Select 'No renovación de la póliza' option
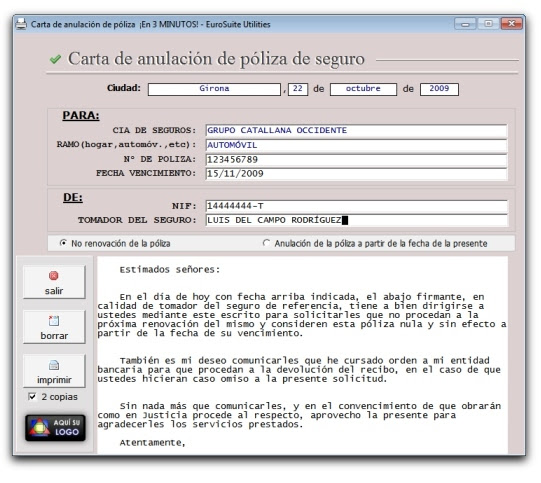541x483 pixels. (x=63, y=243)
